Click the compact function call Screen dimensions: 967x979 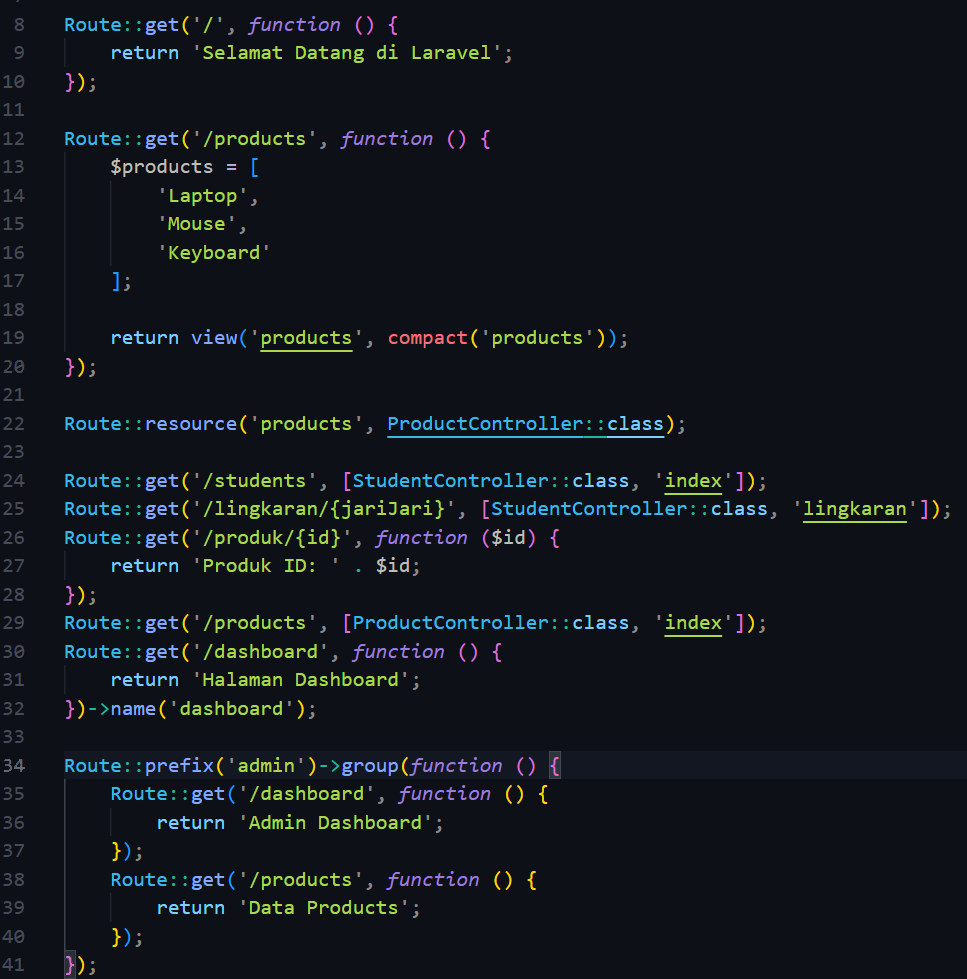pos(427,338)
